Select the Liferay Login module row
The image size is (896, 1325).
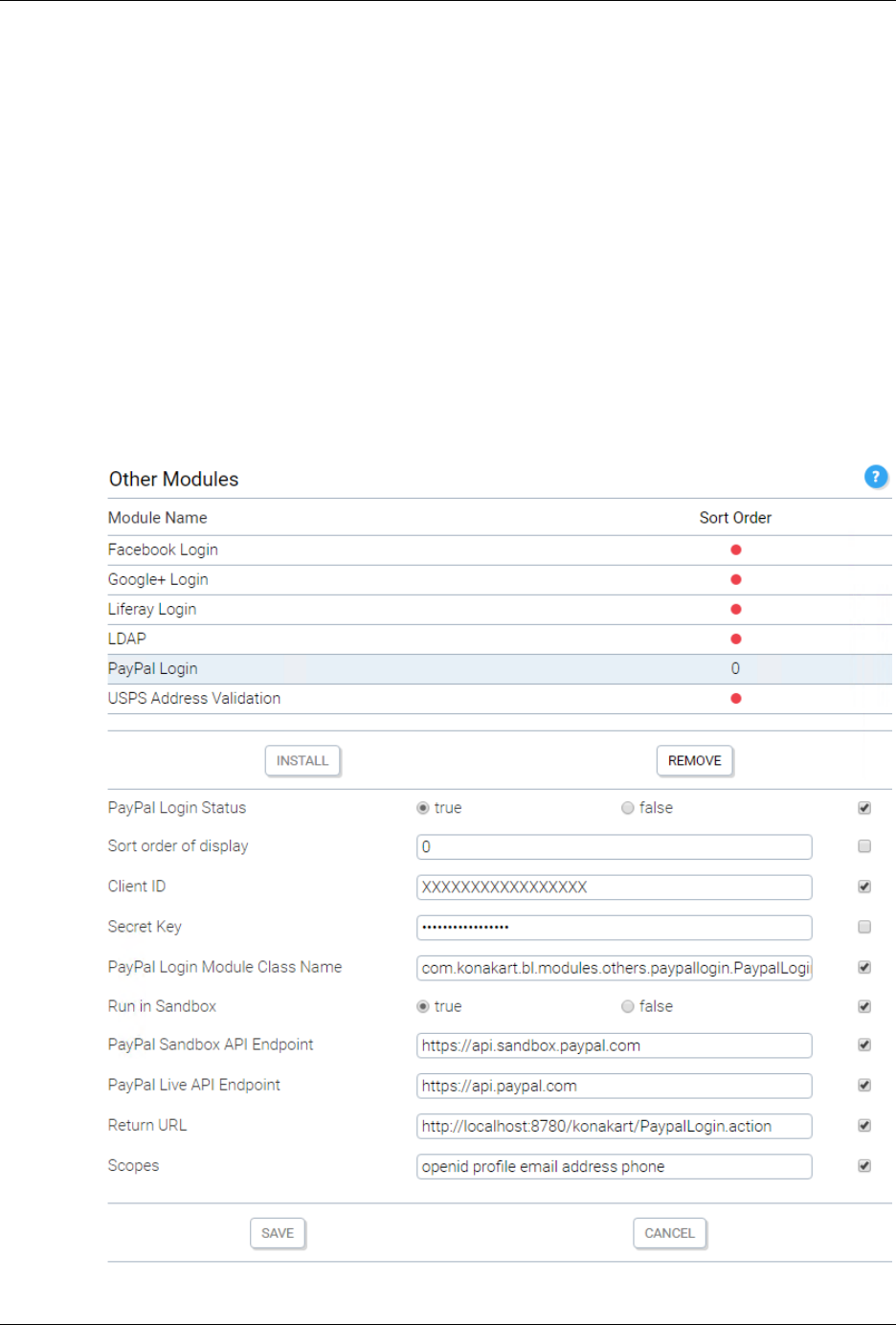(x=500, y=609)
